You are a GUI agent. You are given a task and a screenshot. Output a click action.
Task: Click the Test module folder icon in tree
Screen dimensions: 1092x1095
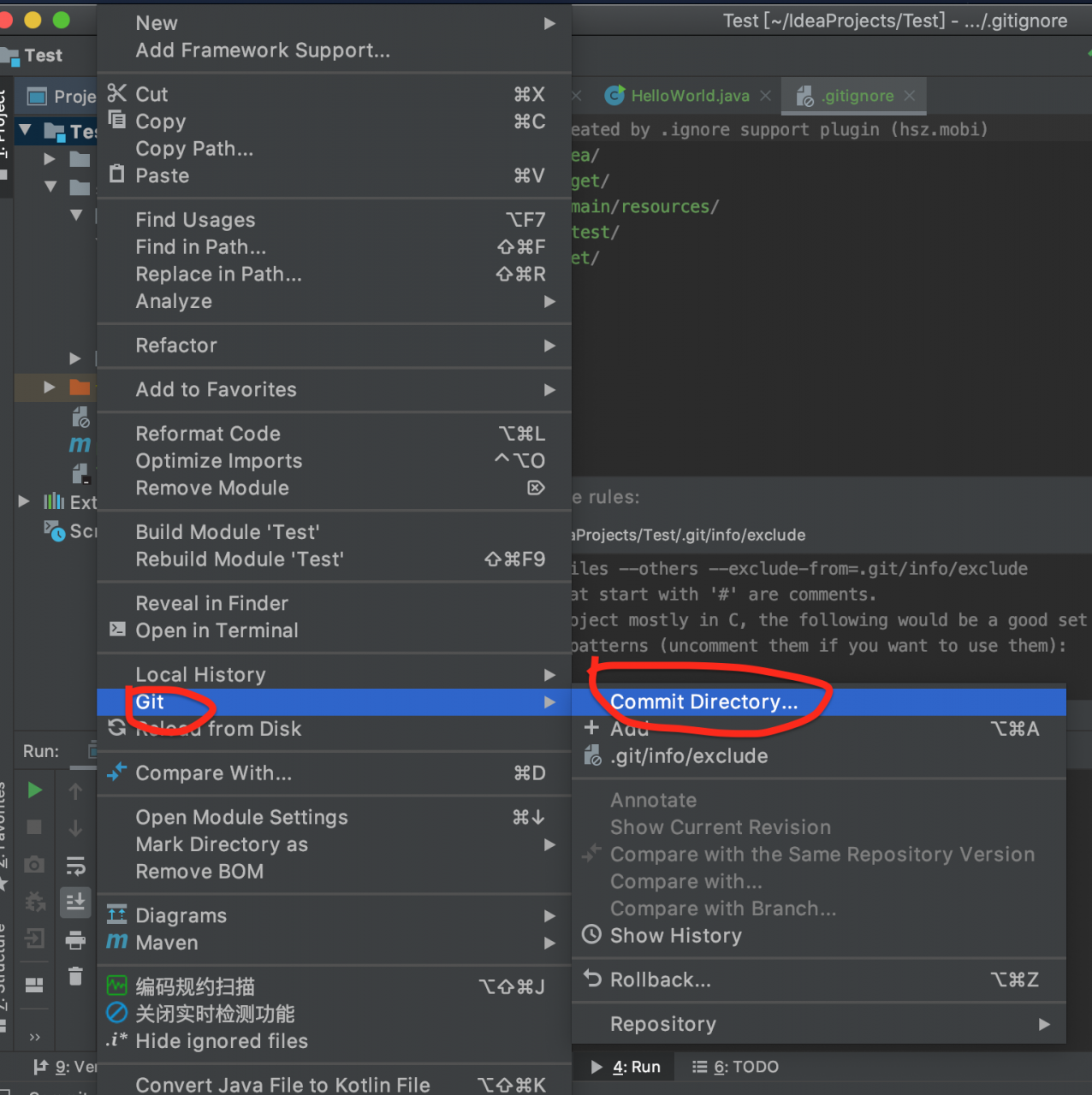coord(55,131)
